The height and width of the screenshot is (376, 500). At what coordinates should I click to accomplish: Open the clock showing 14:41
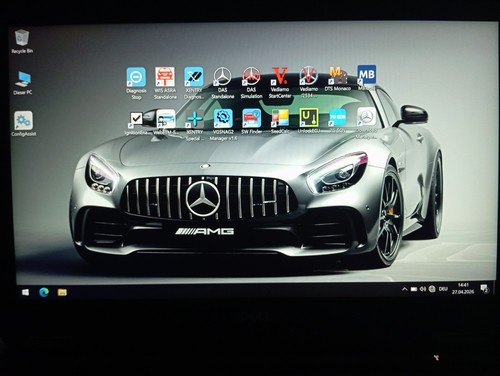click(463, 288)
